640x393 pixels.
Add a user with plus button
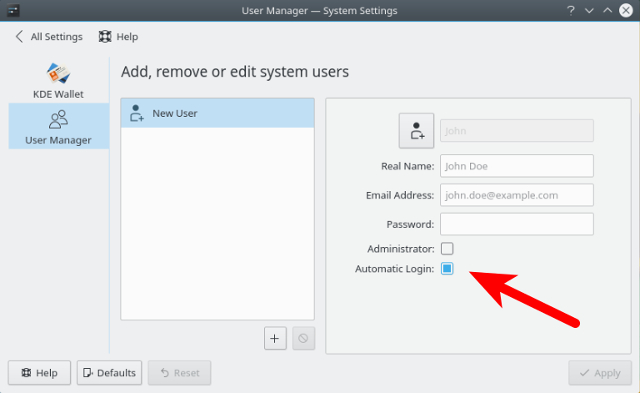tap(275, 338)
